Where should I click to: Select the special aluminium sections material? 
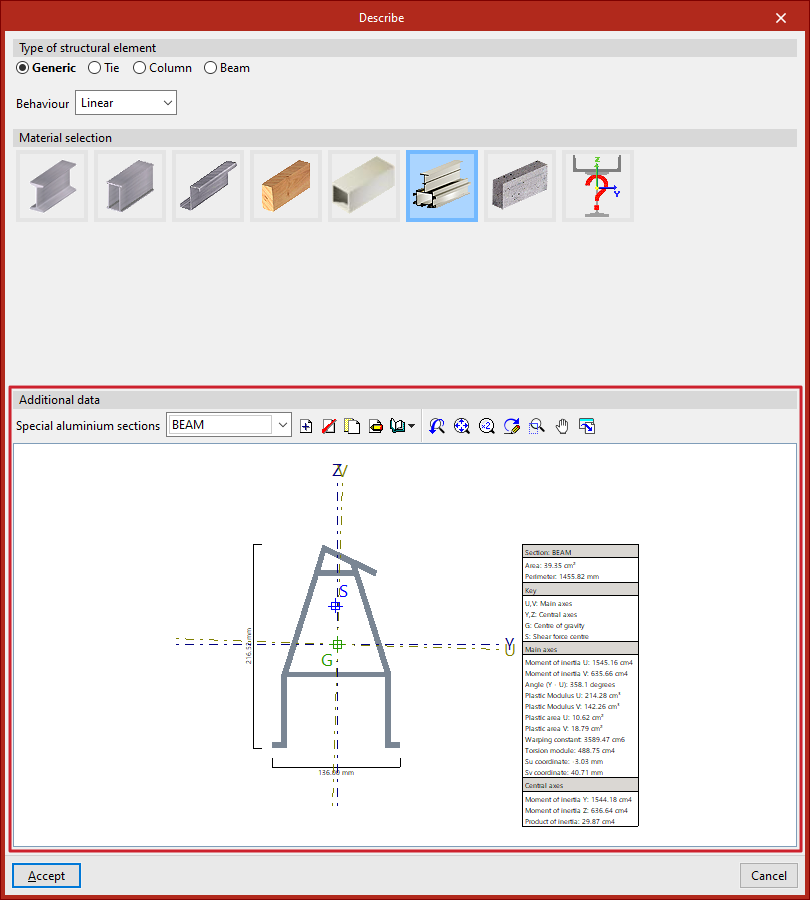pyautogui.click(x=442, y=186)
